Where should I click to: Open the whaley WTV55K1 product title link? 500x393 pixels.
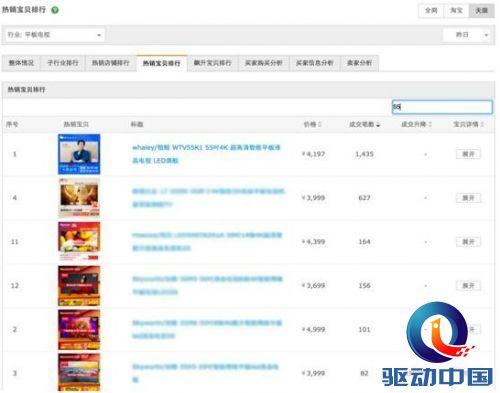click(x=206, y=154)
